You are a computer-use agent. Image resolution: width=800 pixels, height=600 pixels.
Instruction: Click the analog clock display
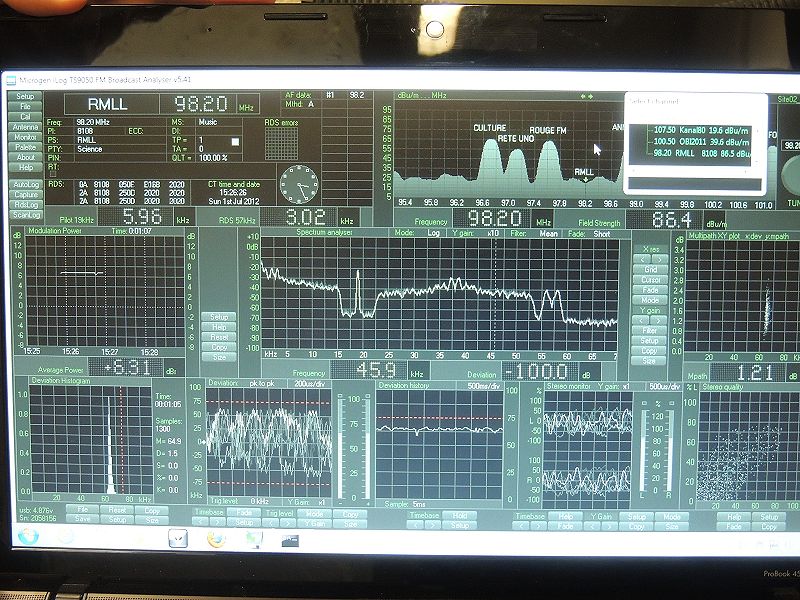(300, 183)
